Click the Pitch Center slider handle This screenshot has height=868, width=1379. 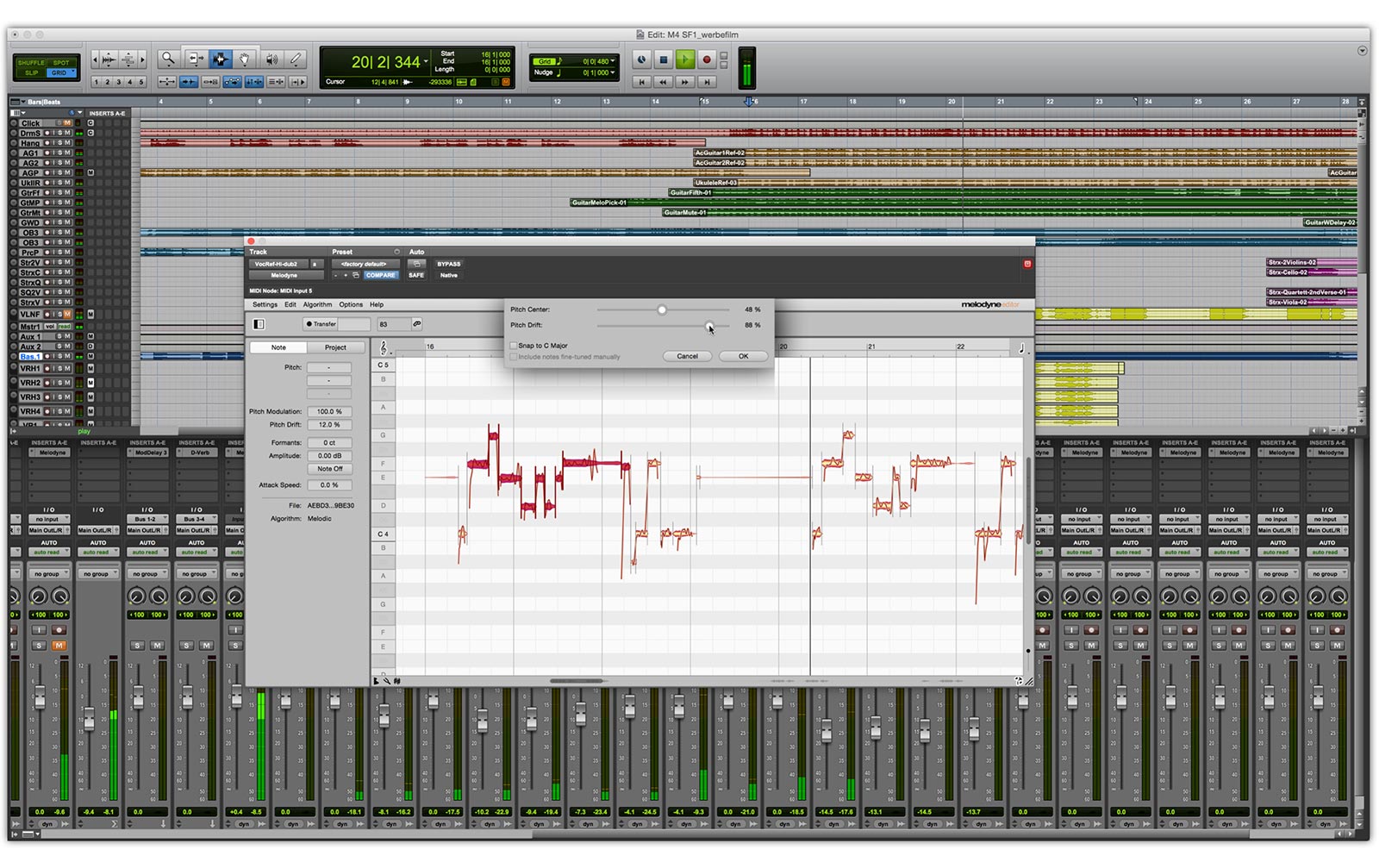coord(662,309)
